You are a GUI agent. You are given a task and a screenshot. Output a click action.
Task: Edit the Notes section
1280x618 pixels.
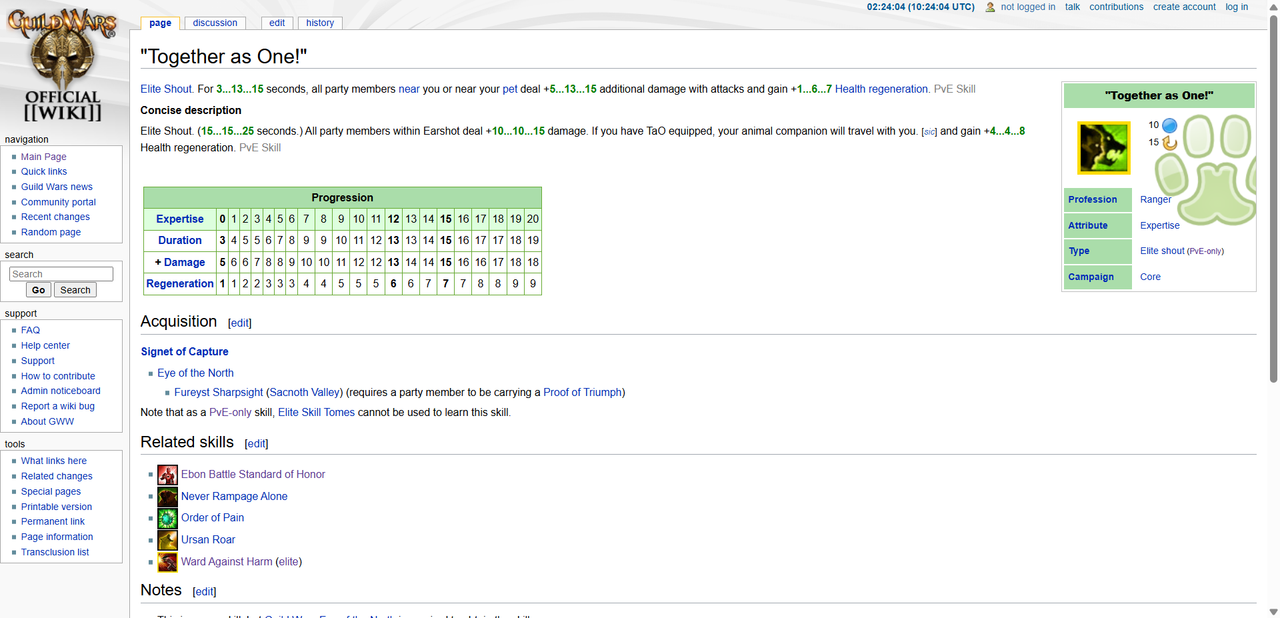click(x=204, y=592)
